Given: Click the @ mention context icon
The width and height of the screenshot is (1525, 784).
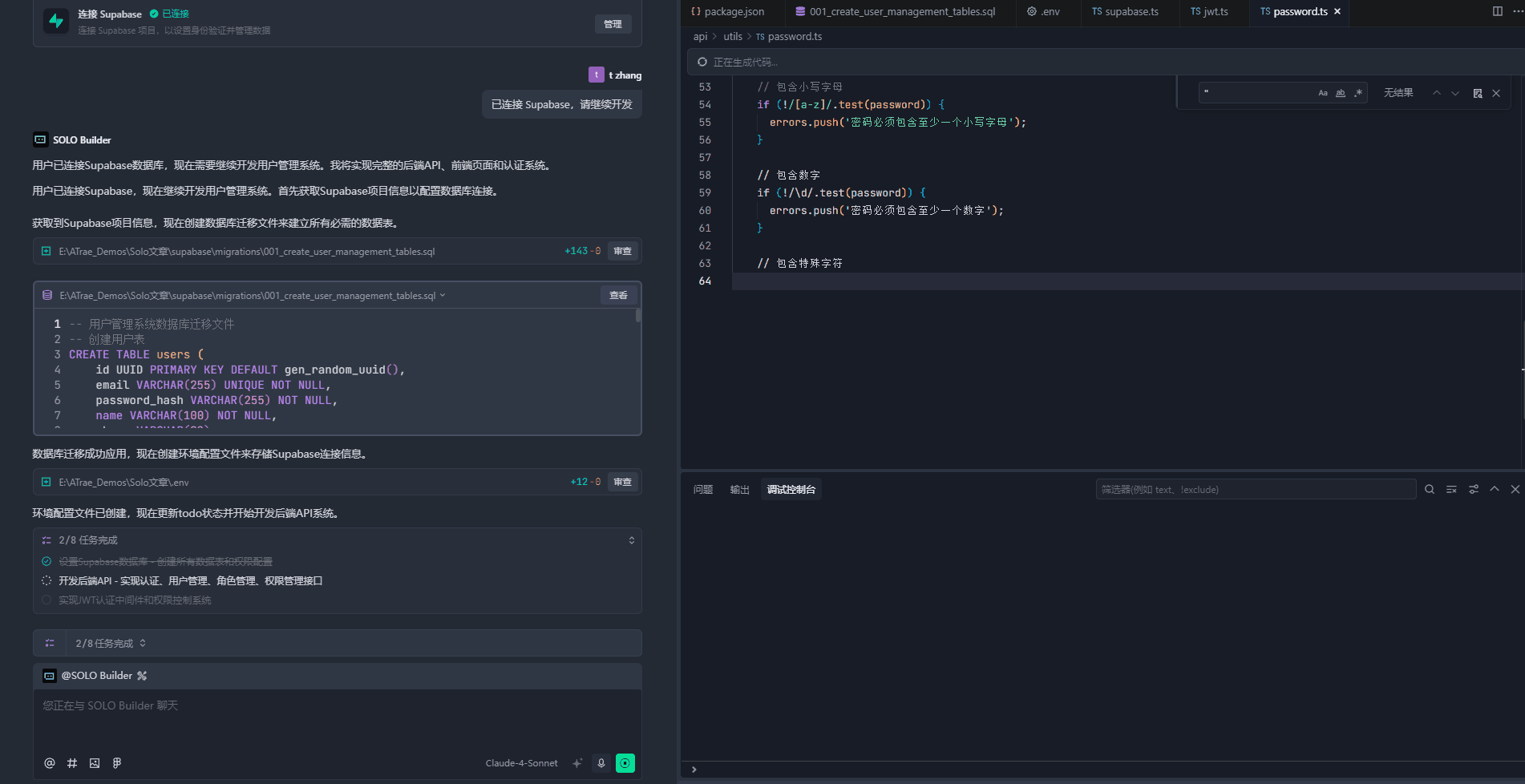Looking at the screenshot, I should tap(50, 763).
